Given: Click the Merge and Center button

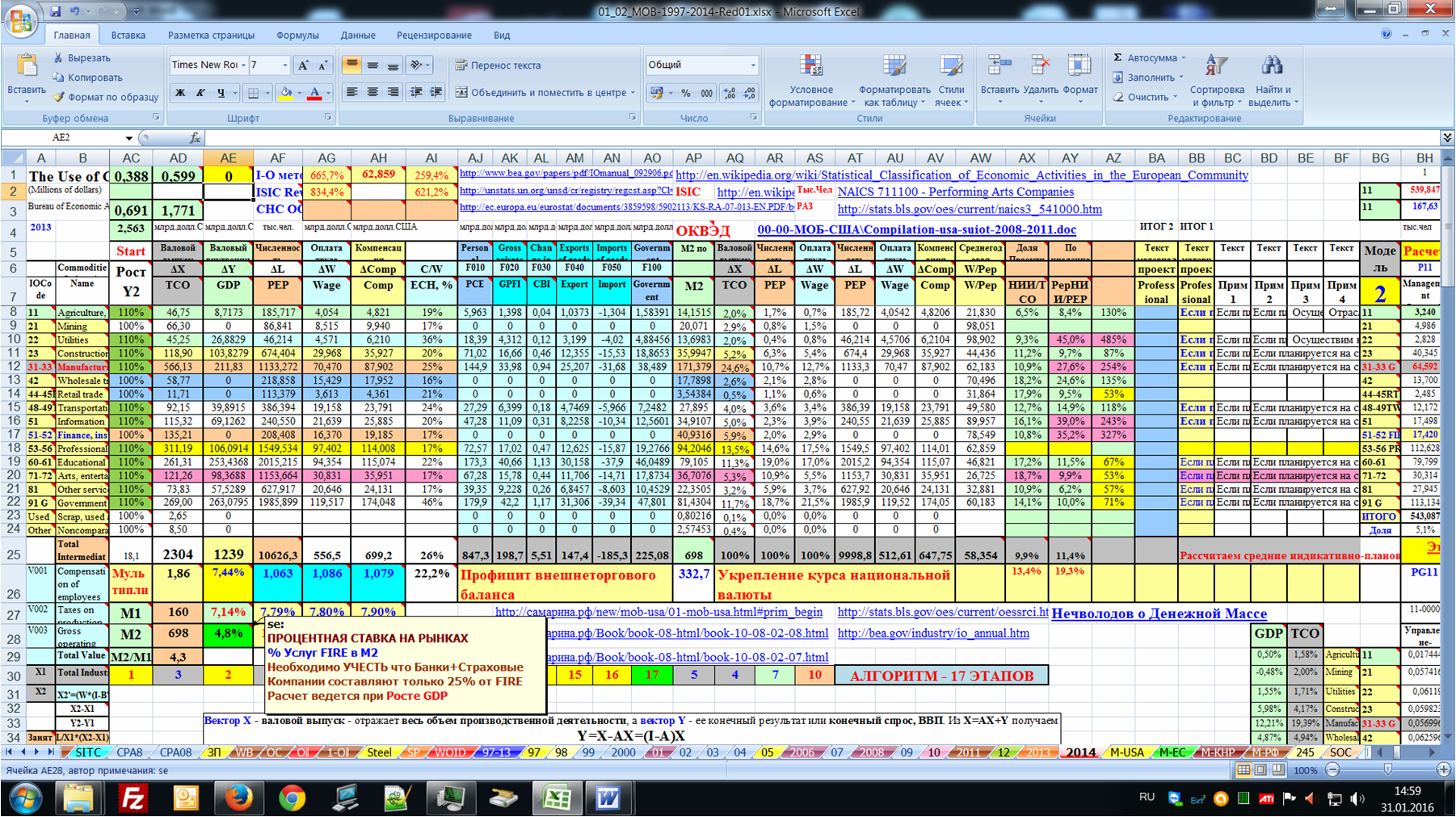Looking at the screenshot, I should tap(541, 93).
